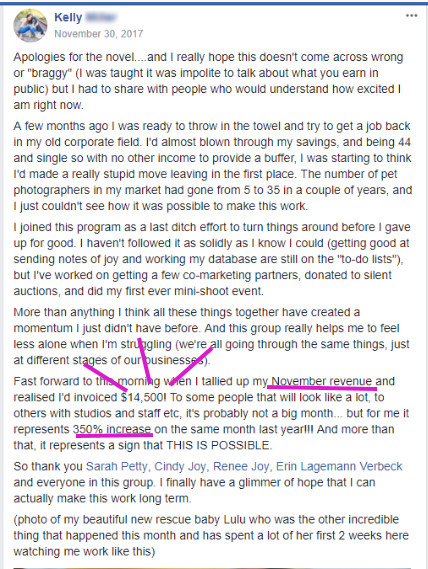Click the "THIS IS POSSIBLE" phrase
Viewport: 428px width, 569px height.
tap(218, 445)
